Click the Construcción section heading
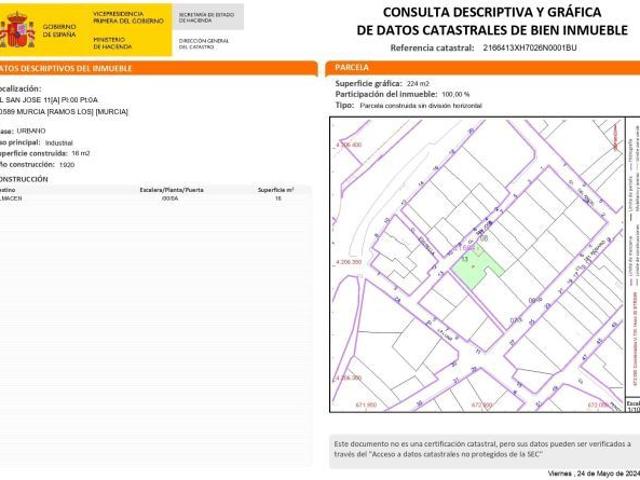The height and width of the screenshot is (480, 640). coord(25,177)
